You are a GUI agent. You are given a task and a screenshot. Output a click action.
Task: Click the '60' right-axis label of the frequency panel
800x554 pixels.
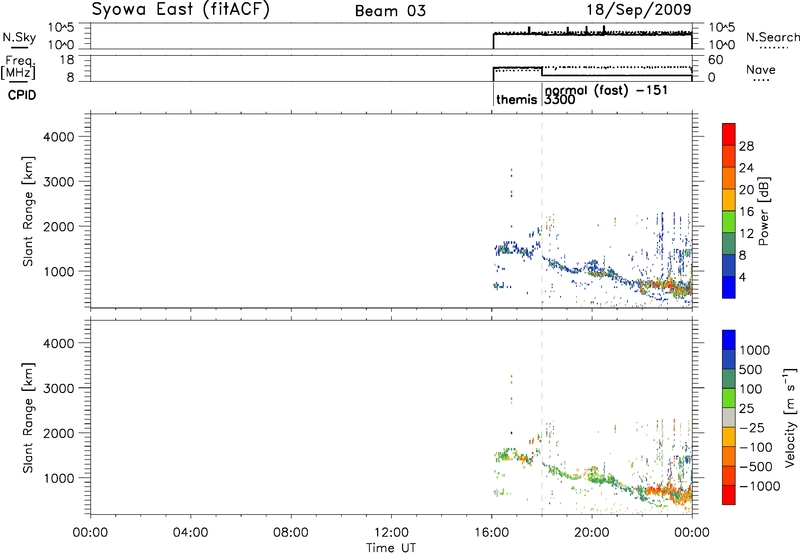(715, 60)
